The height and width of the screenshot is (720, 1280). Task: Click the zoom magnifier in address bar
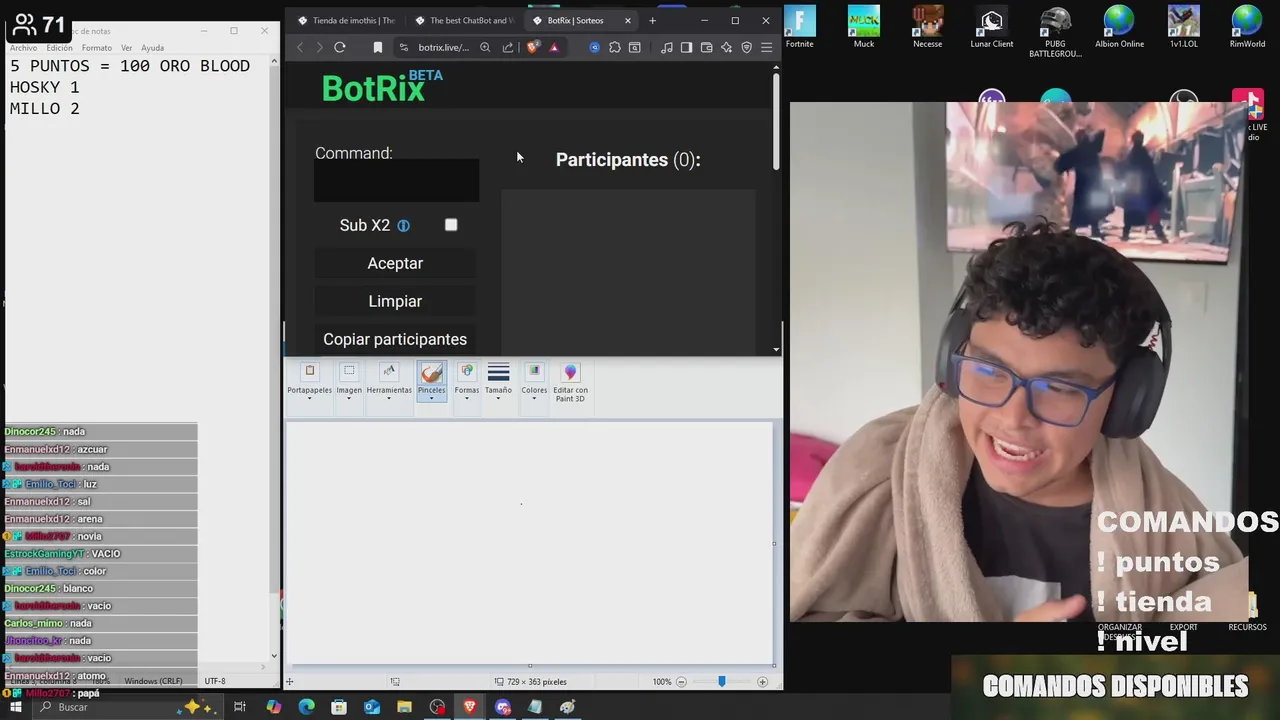pyautogui.click(x=485, y=47)
